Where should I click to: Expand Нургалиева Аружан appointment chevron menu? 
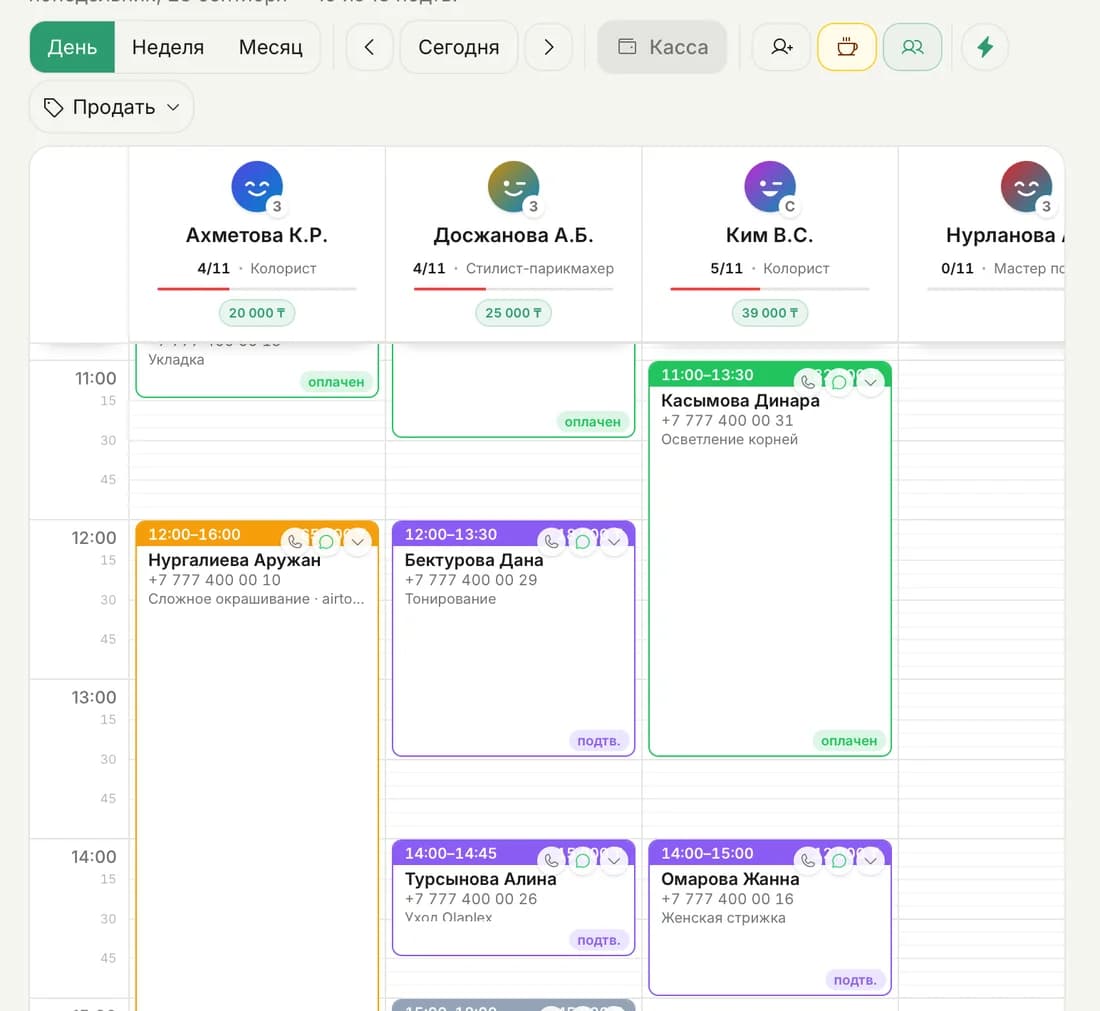tap(357, 542)
